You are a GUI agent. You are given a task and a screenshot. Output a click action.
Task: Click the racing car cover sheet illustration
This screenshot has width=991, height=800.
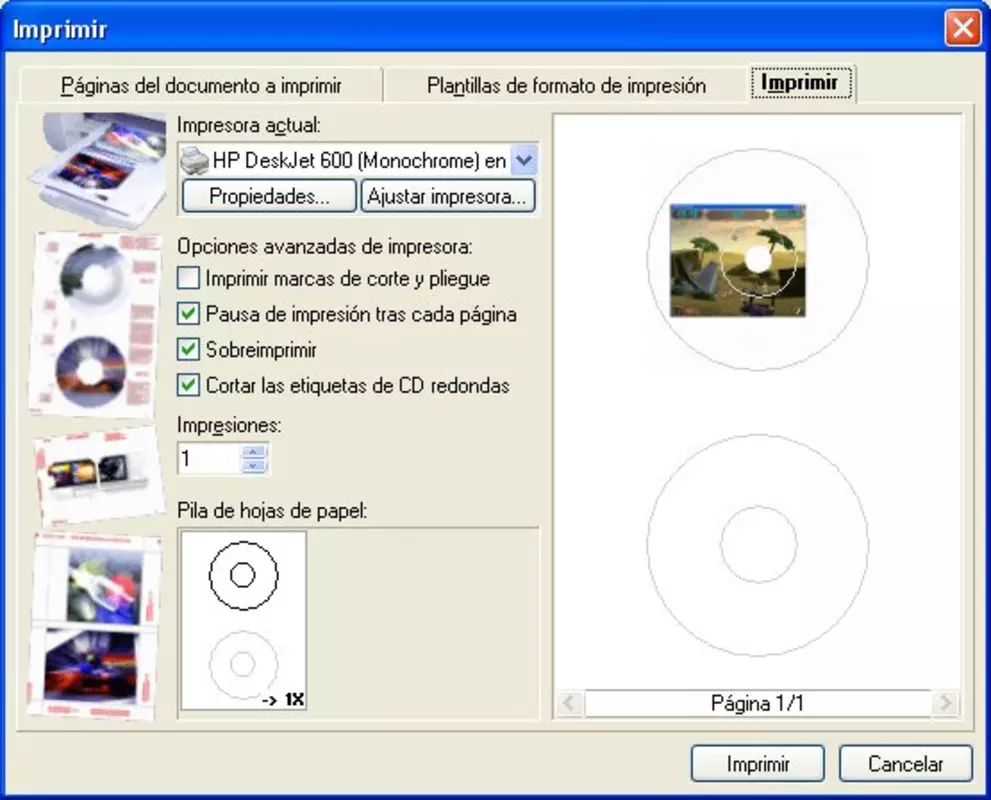(x=95, y=626)
